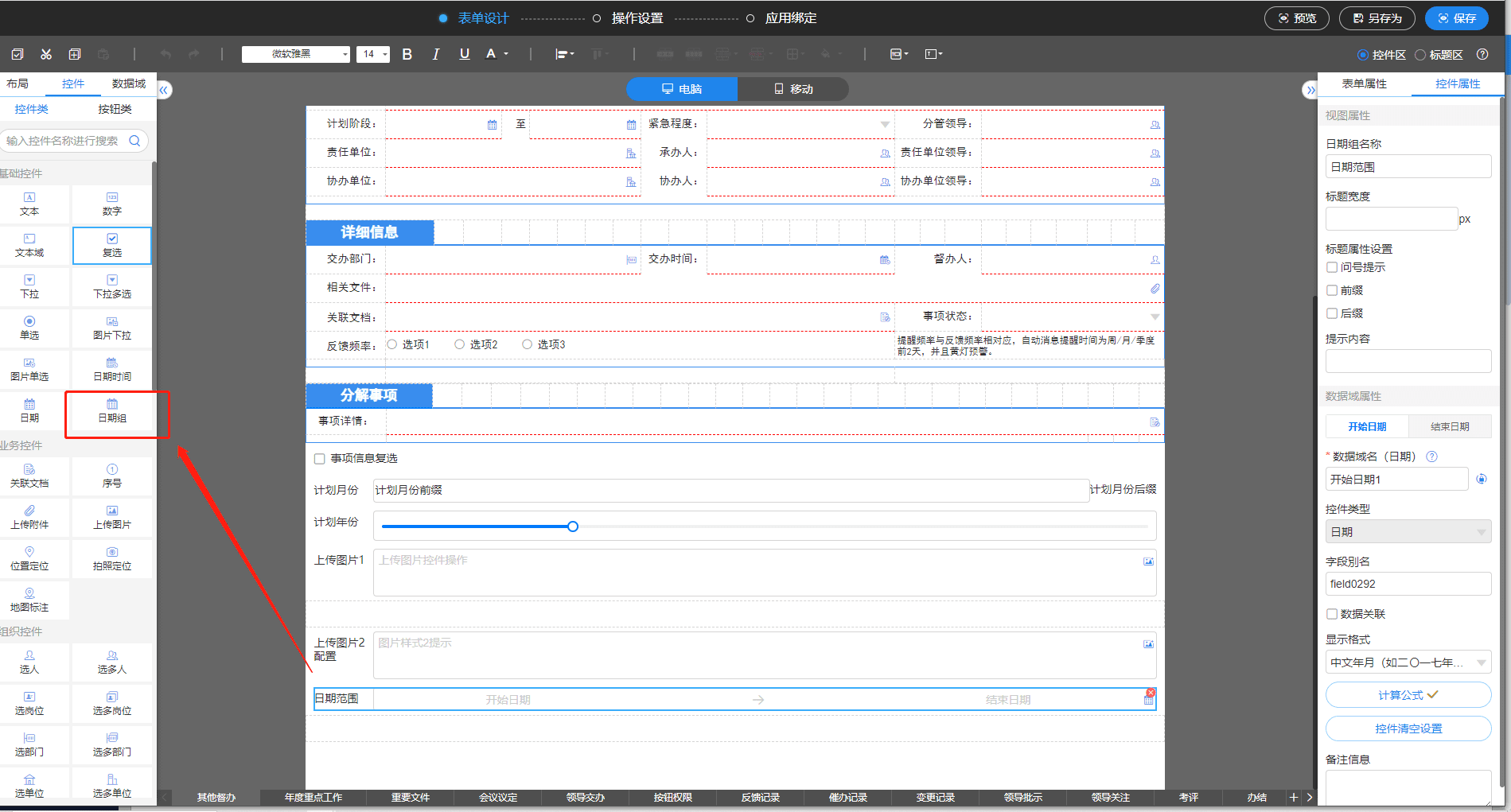Open the font size 14 dropdown

pyautogui.click(x=373, y=54)
